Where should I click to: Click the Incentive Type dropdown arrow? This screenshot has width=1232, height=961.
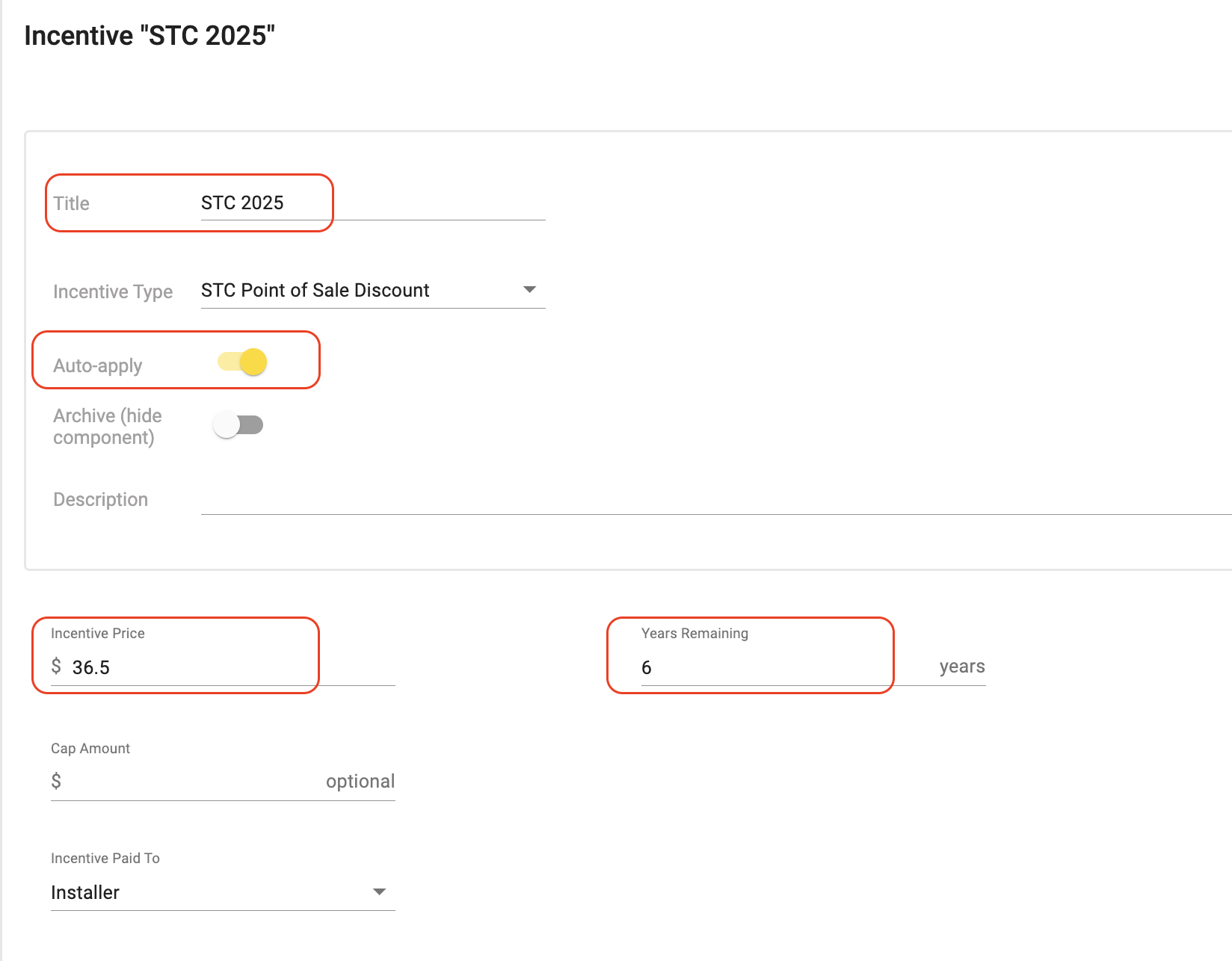click(529, 290)
